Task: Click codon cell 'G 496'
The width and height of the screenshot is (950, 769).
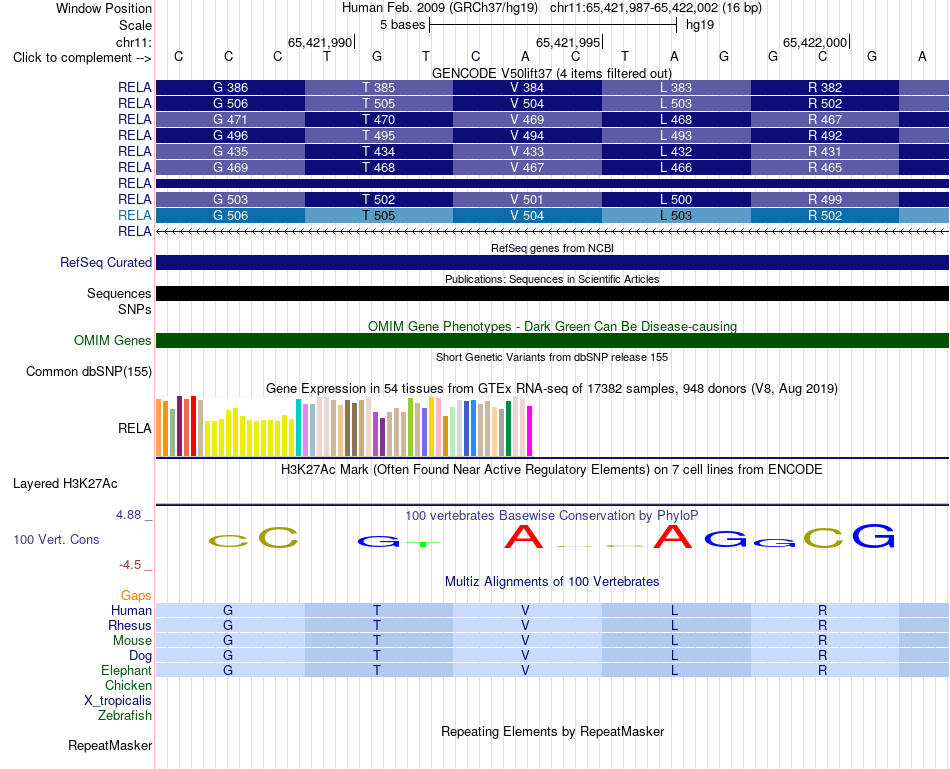Action: pos(230,135)
